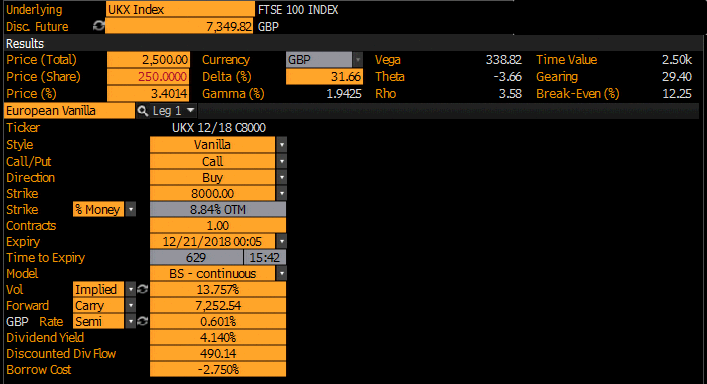The image size is (707, 384).
Task: Open the Expiry date dropdown arrow
Action: (281, 242)
